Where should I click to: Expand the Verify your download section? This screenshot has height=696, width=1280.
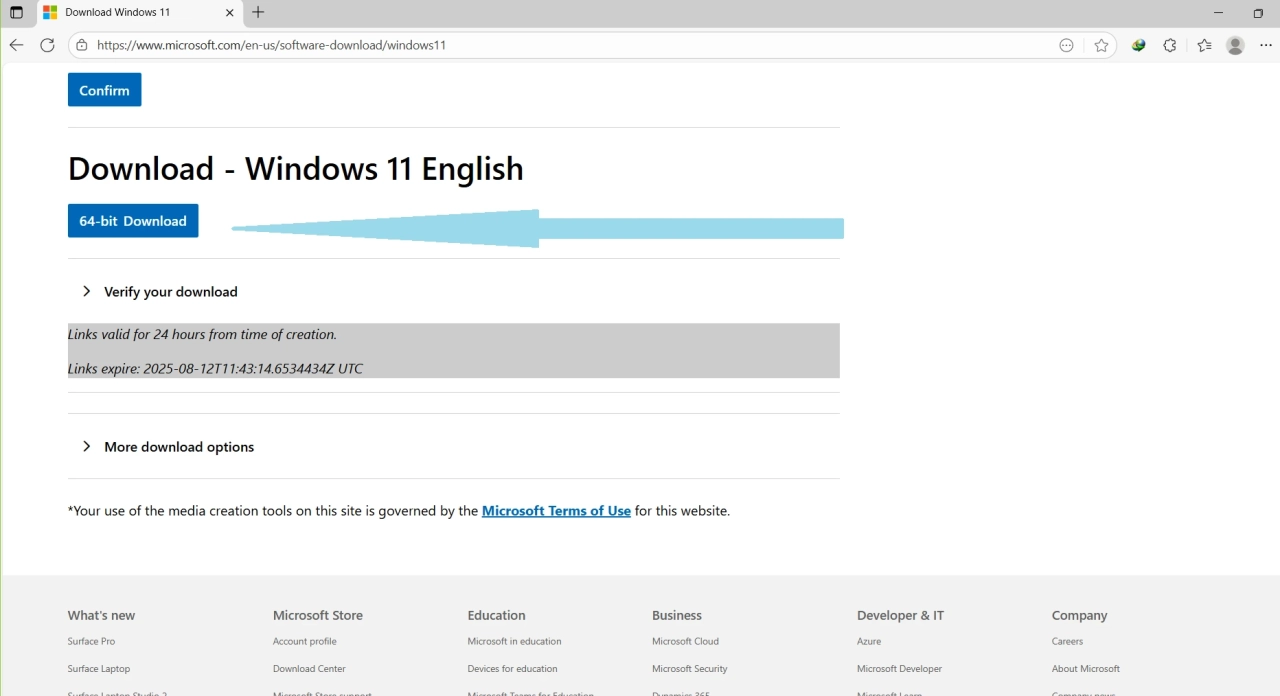pyautogui.click(x=170, y=292)
